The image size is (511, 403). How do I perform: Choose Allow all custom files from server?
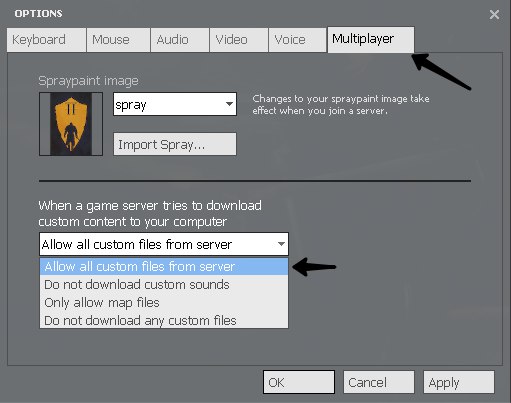164,266
